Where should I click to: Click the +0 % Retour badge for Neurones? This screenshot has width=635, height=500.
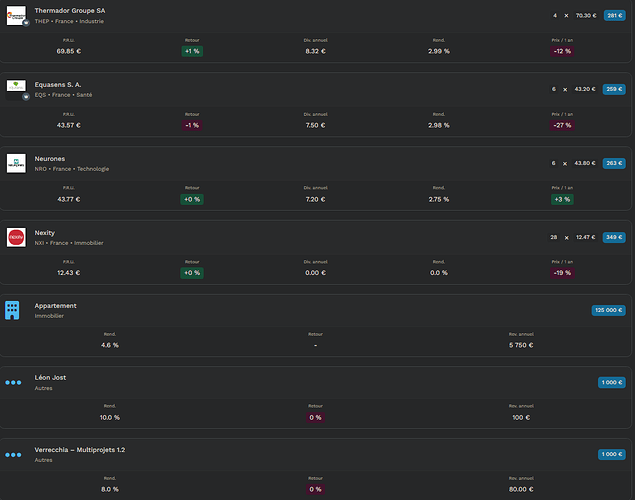192,199
